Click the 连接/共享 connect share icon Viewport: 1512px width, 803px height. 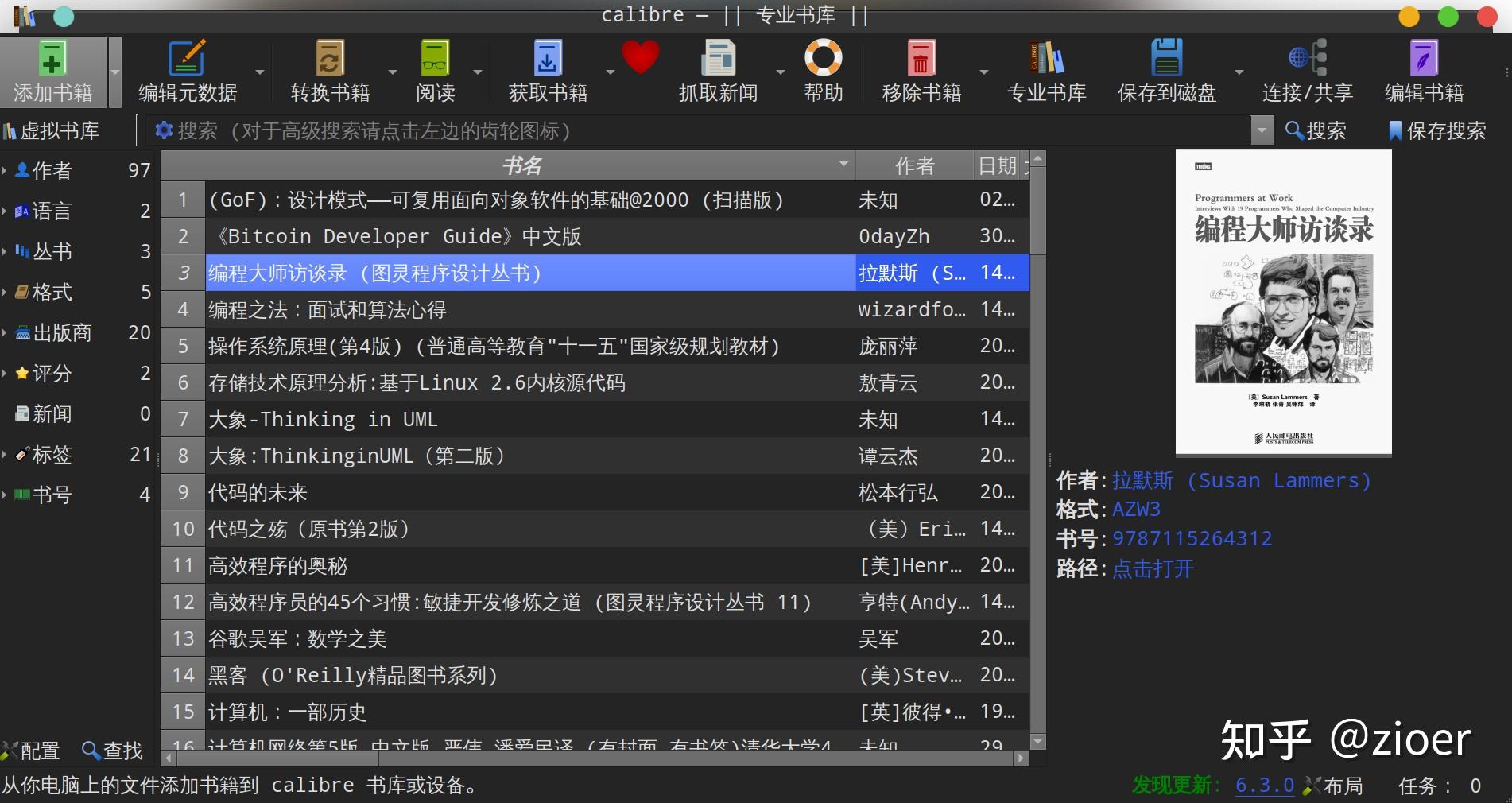point(1307,58)
